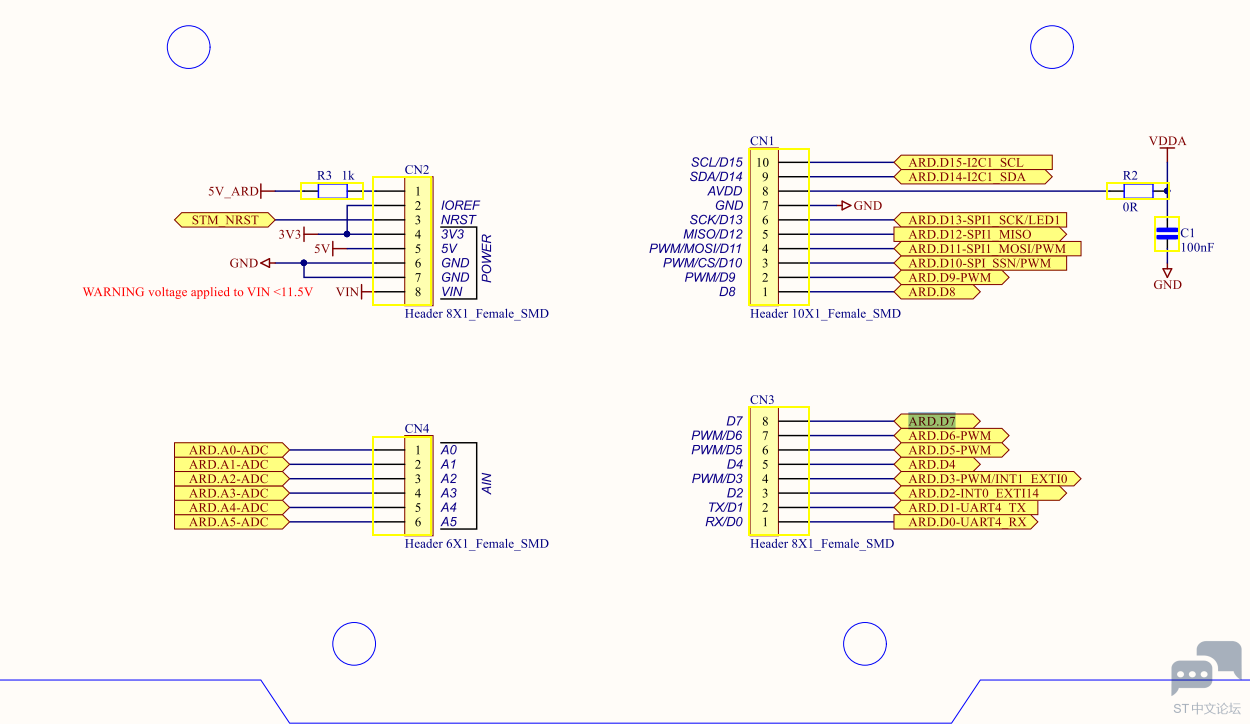
Task: Select the AVDD pin label
Action: tap(725, 191)
